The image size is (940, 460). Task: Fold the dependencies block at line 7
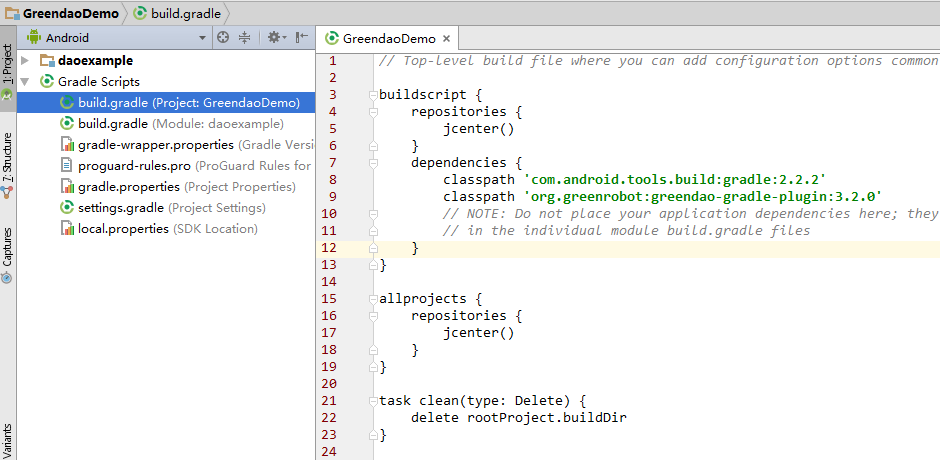(373, 163)
